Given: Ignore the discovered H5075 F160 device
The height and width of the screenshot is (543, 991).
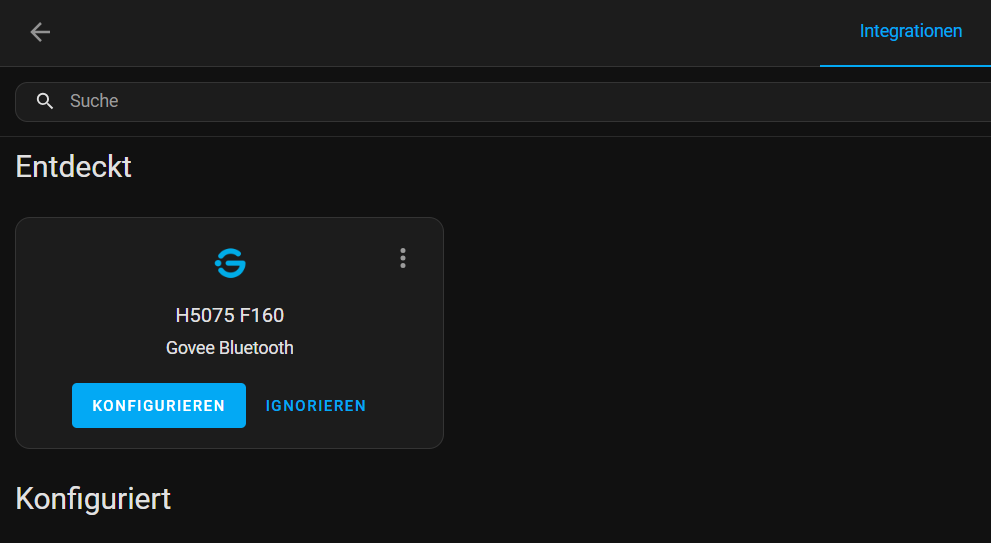Looking at the screenshot, I should (x=315, y=406).
